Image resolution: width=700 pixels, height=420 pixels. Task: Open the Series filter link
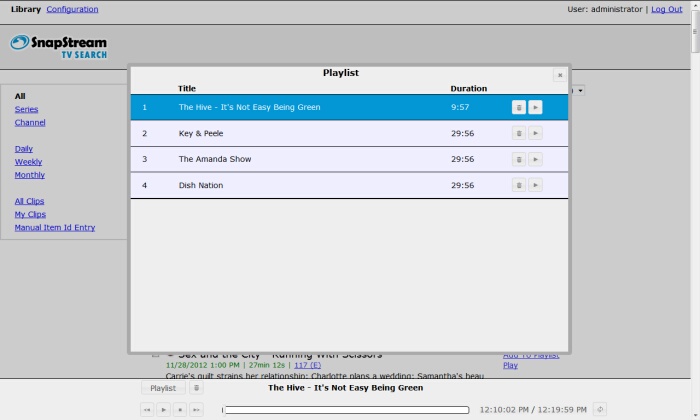coord(26,109)
